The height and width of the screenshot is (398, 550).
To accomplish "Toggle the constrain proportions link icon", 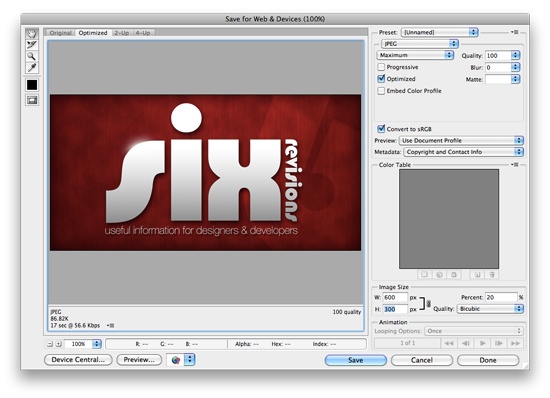I will coord(428,304).
